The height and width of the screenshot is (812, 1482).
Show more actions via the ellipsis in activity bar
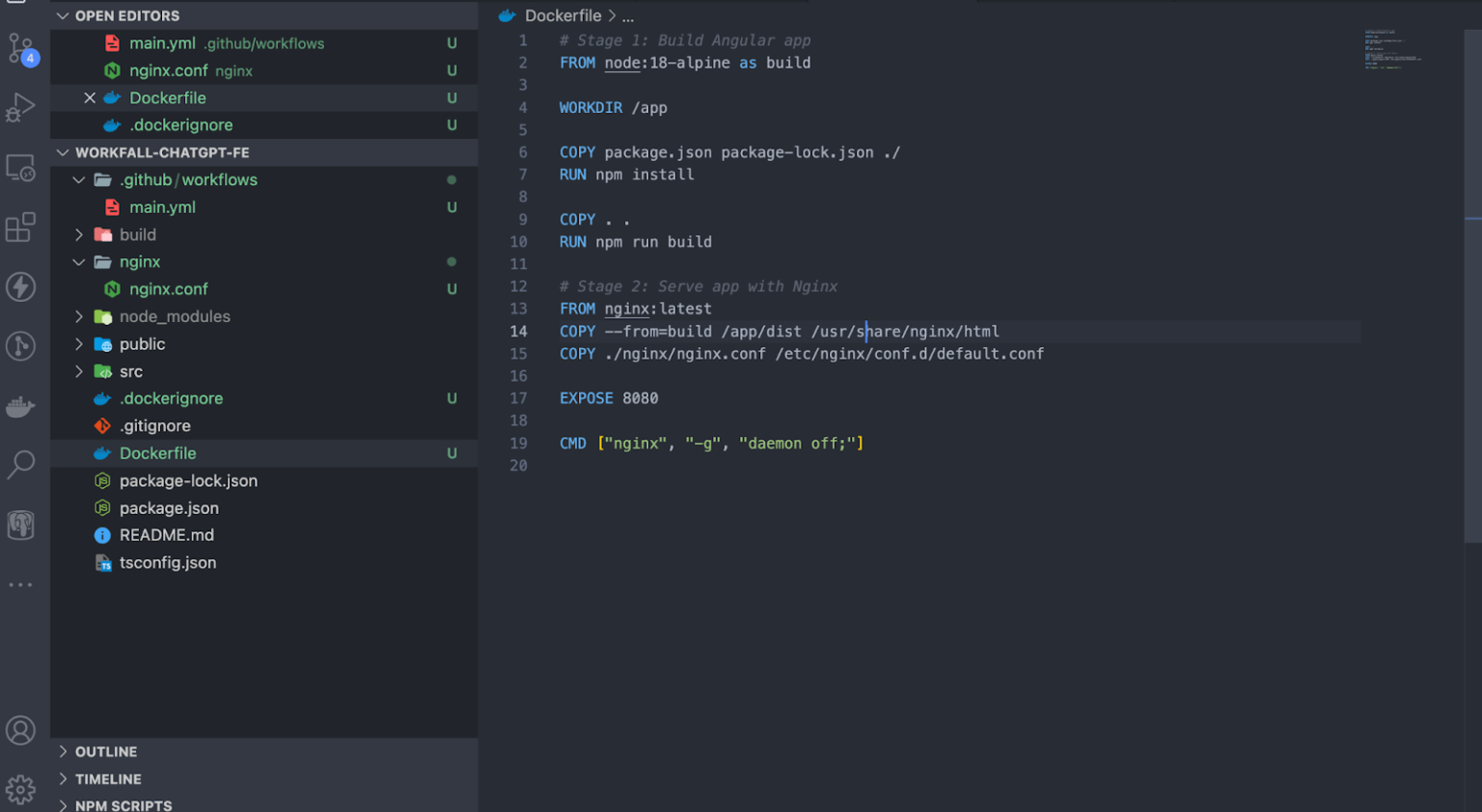pos(20,584)
